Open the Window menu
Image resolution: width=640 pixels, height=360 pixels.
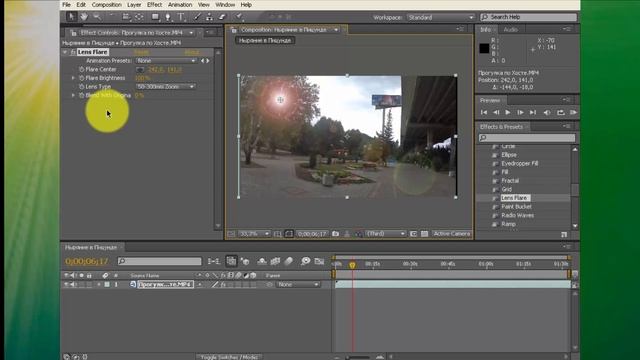click(x=225, y=5)
